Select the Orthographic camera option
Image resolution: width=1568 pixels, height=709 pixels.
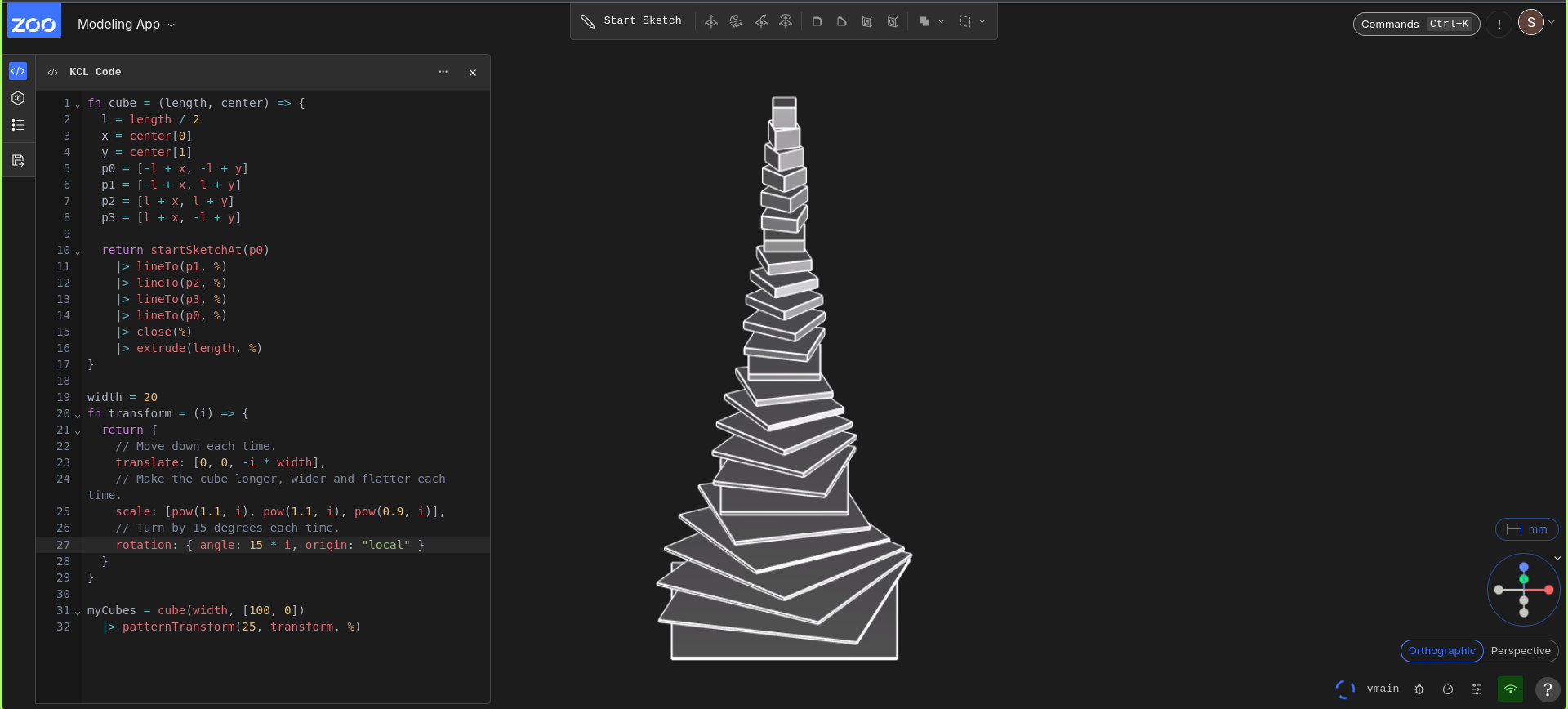click(1441, 651)
